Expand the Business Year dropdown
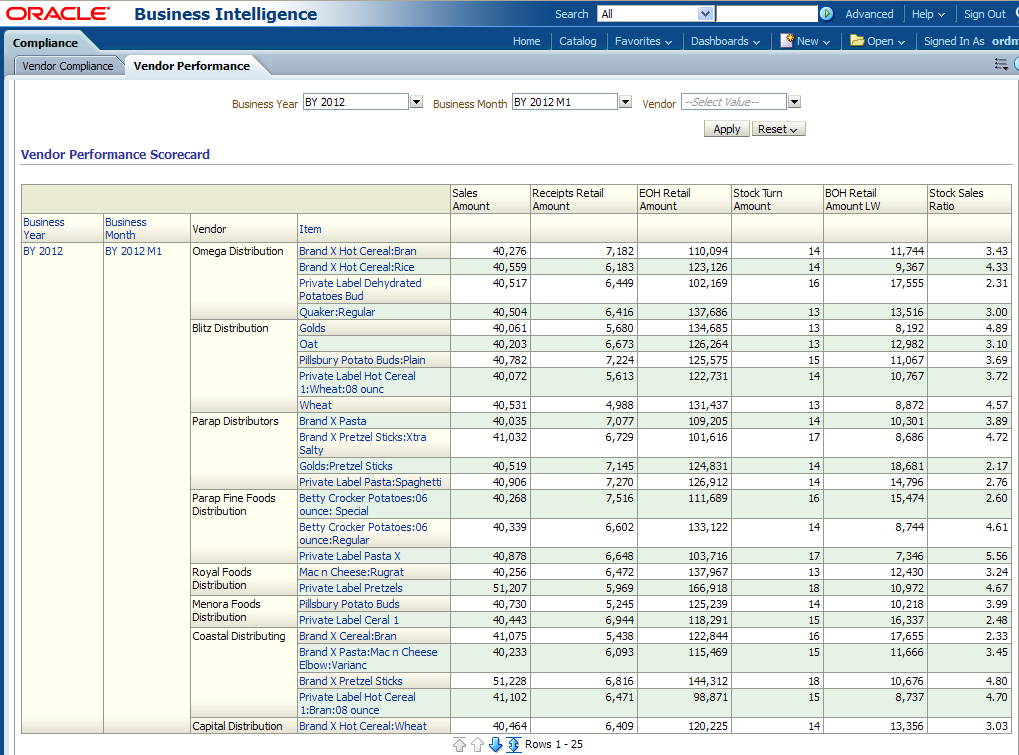The height and width of the screenshot is (755, 1019). tap(416, 102)
